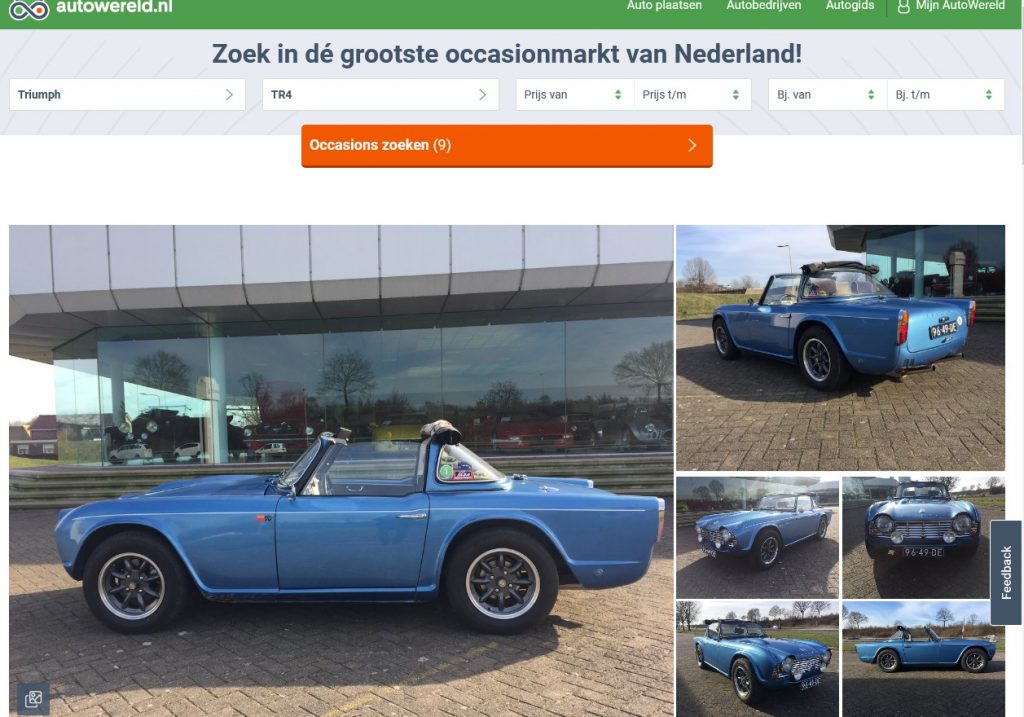Open the Feedback side tab

tap(1006, 573)
